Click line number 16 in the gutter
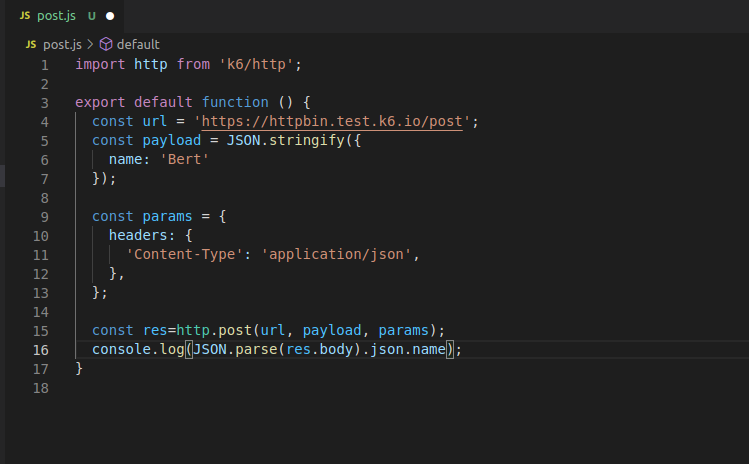Viewport: 749px width, 464px height. coord(41,350)
